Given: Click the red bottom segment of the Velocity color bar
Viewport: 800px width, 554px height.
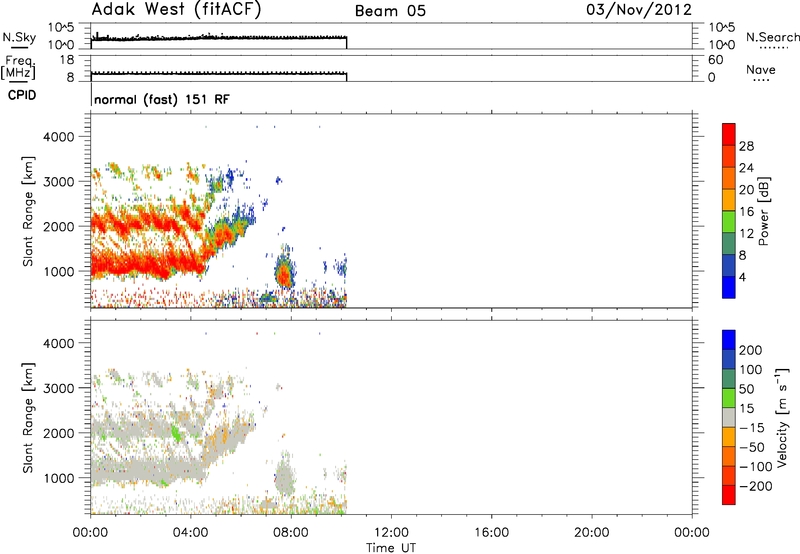Looking at the screenshot, I should [729, 495].
